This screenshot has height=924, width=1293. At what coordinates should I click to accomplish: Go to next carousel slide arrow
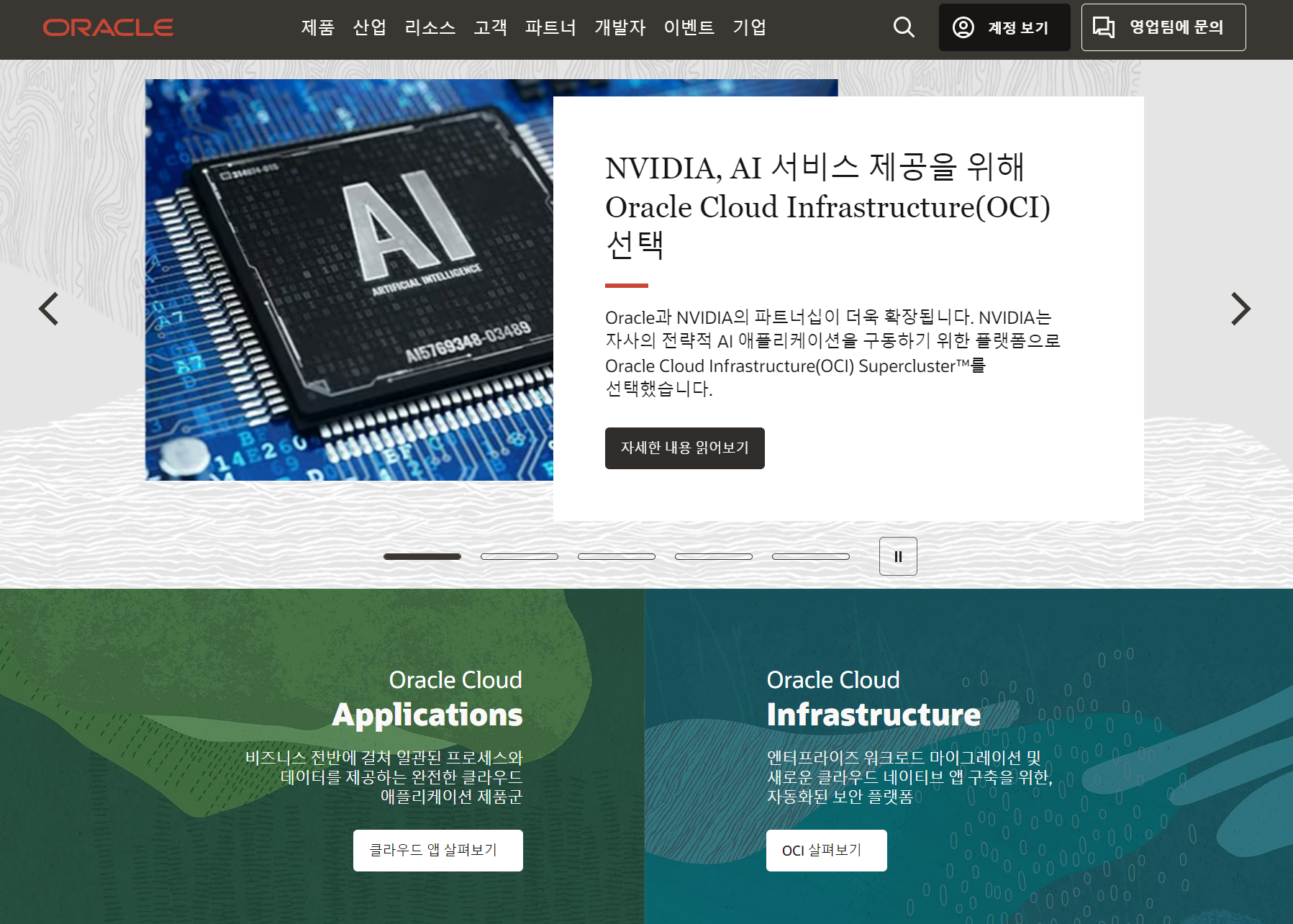point(1240,309)
